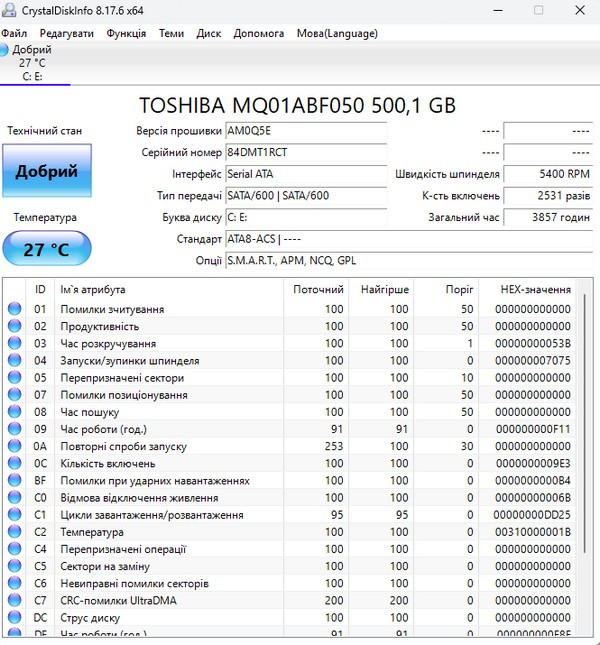600x645 pixels.
Task: Click the firmware version field AM0Q5E
Action: 306,131
